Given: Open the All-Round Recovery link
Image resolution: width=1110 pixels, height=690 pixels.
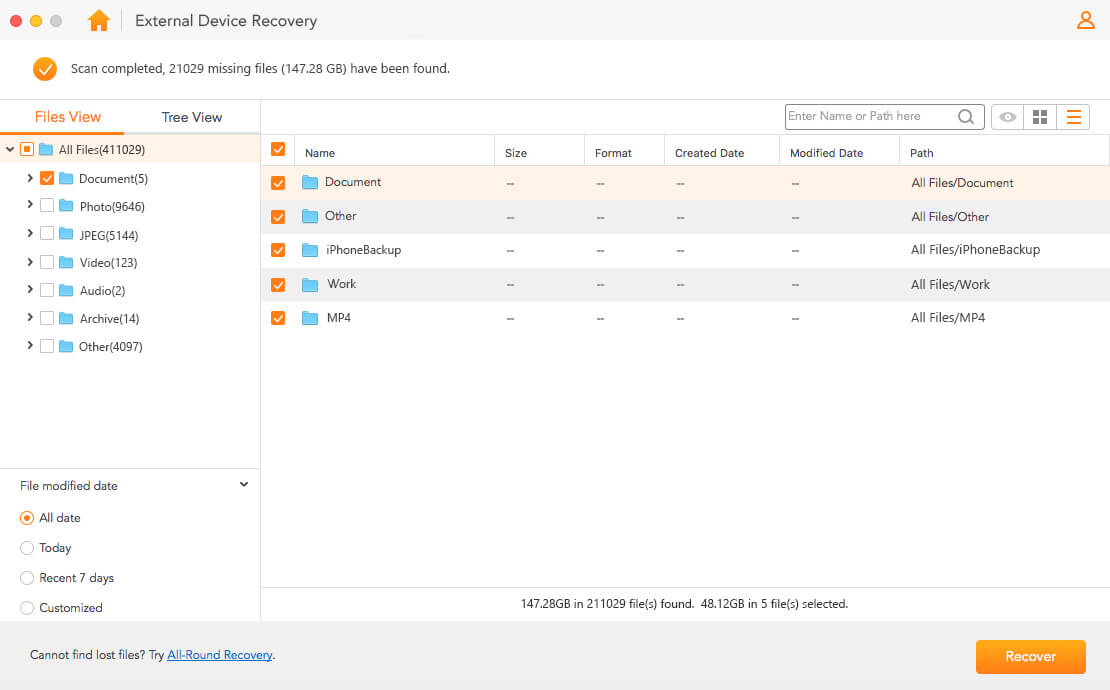Looking at the screenshot, I should click(219, 654).
